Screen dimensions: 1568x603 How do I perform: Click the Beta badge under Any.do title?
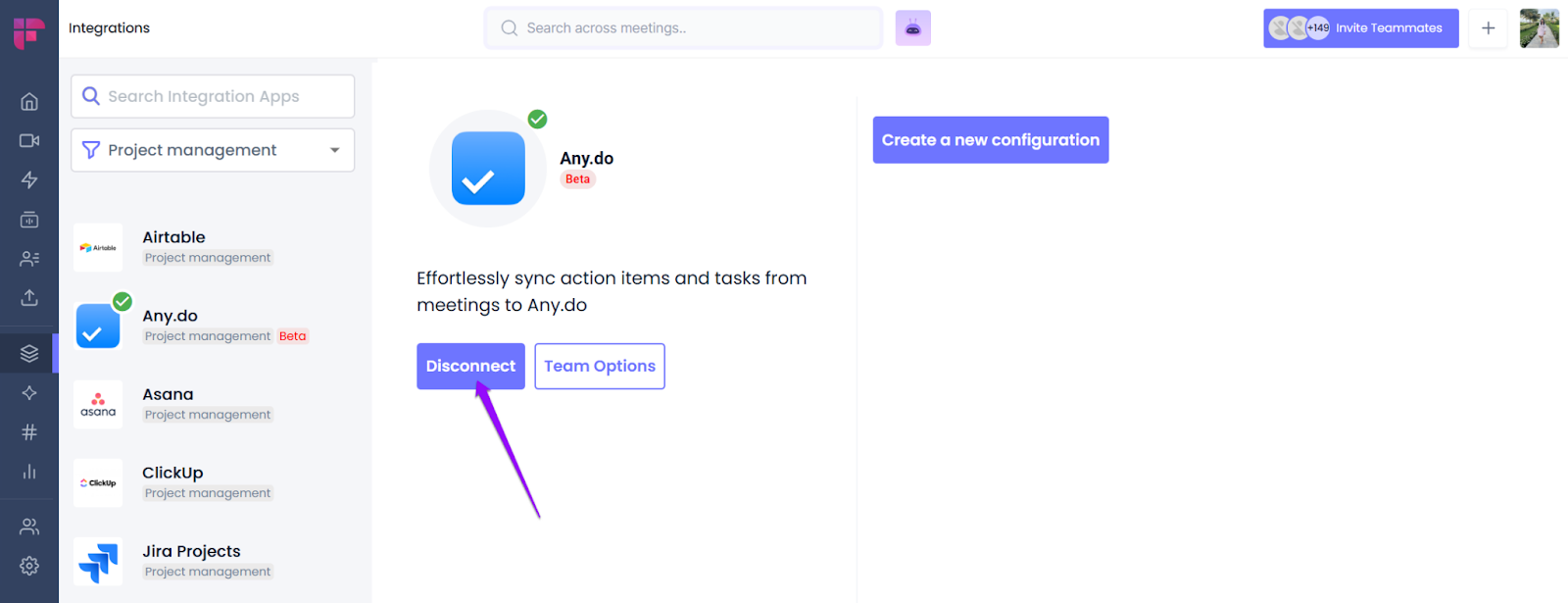(578, 179)
